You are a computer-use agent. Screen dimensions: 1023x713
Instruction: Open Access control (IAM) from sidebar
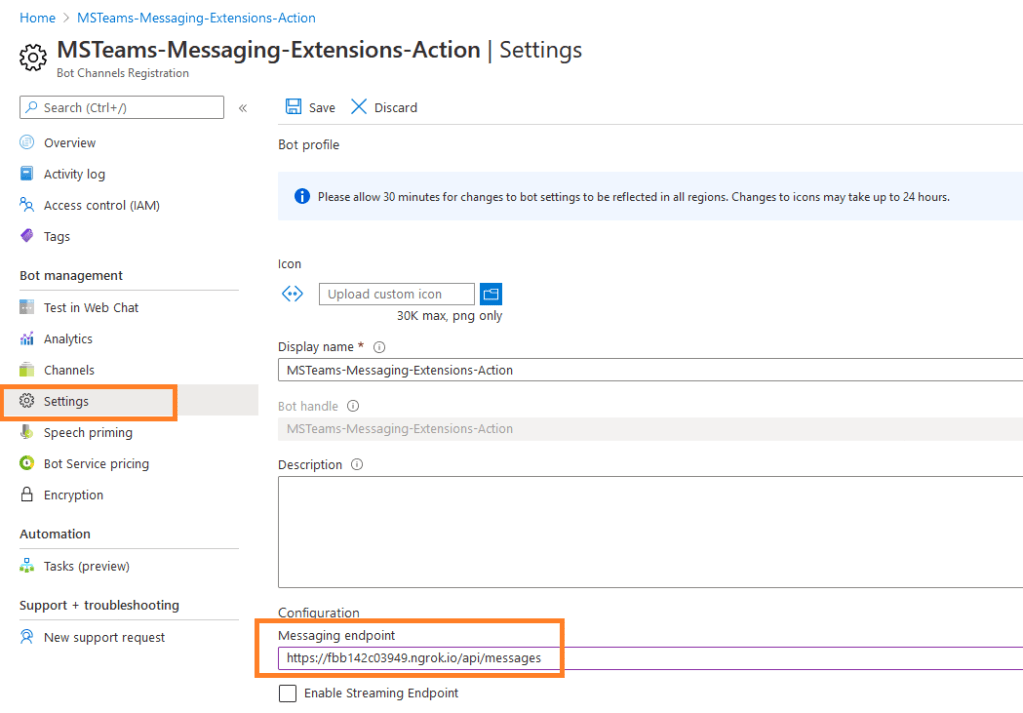101,205
